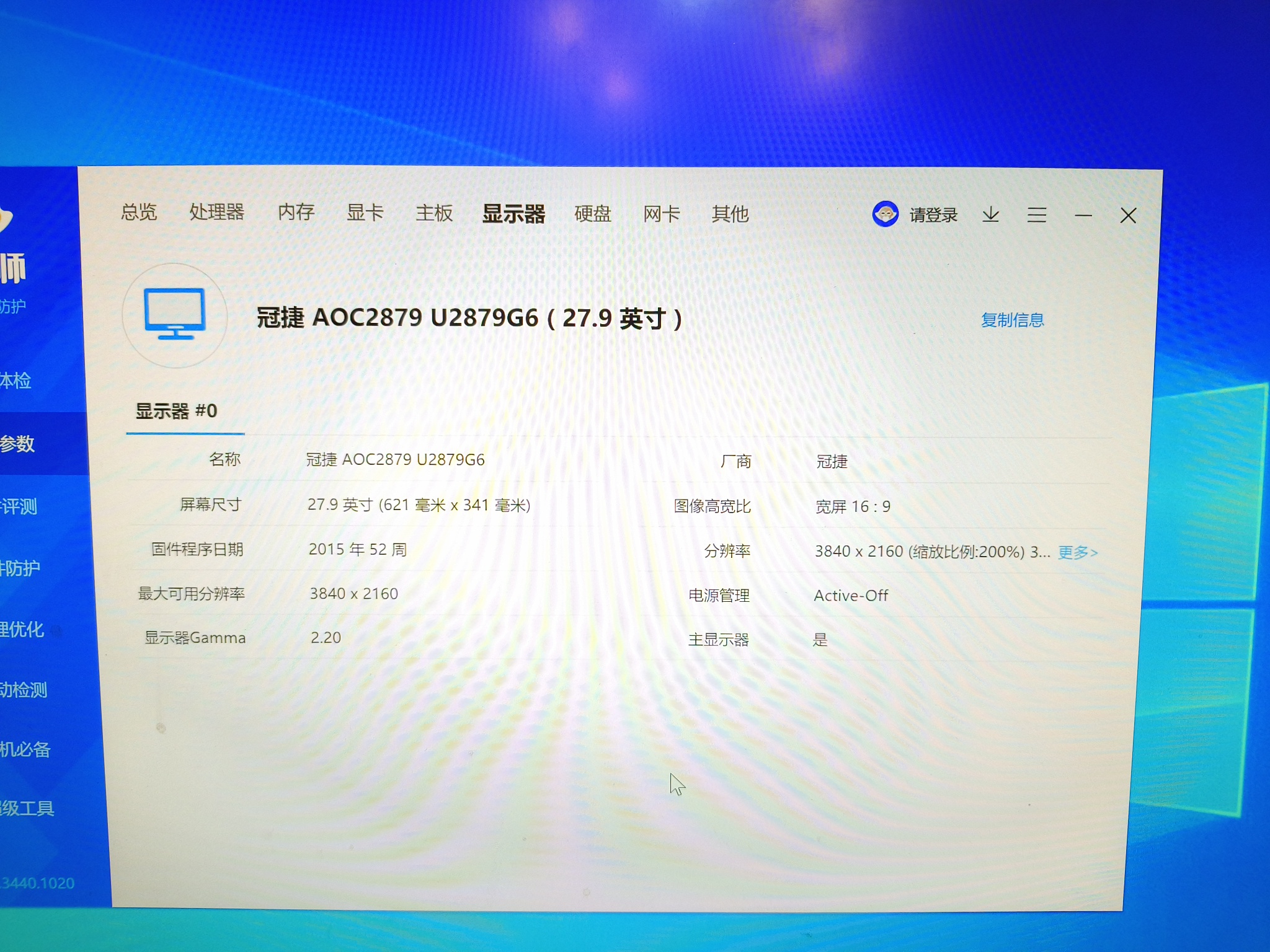Click the 图像高宽比 label
This screenshot has width=1270, height=952.
(713, 506)
